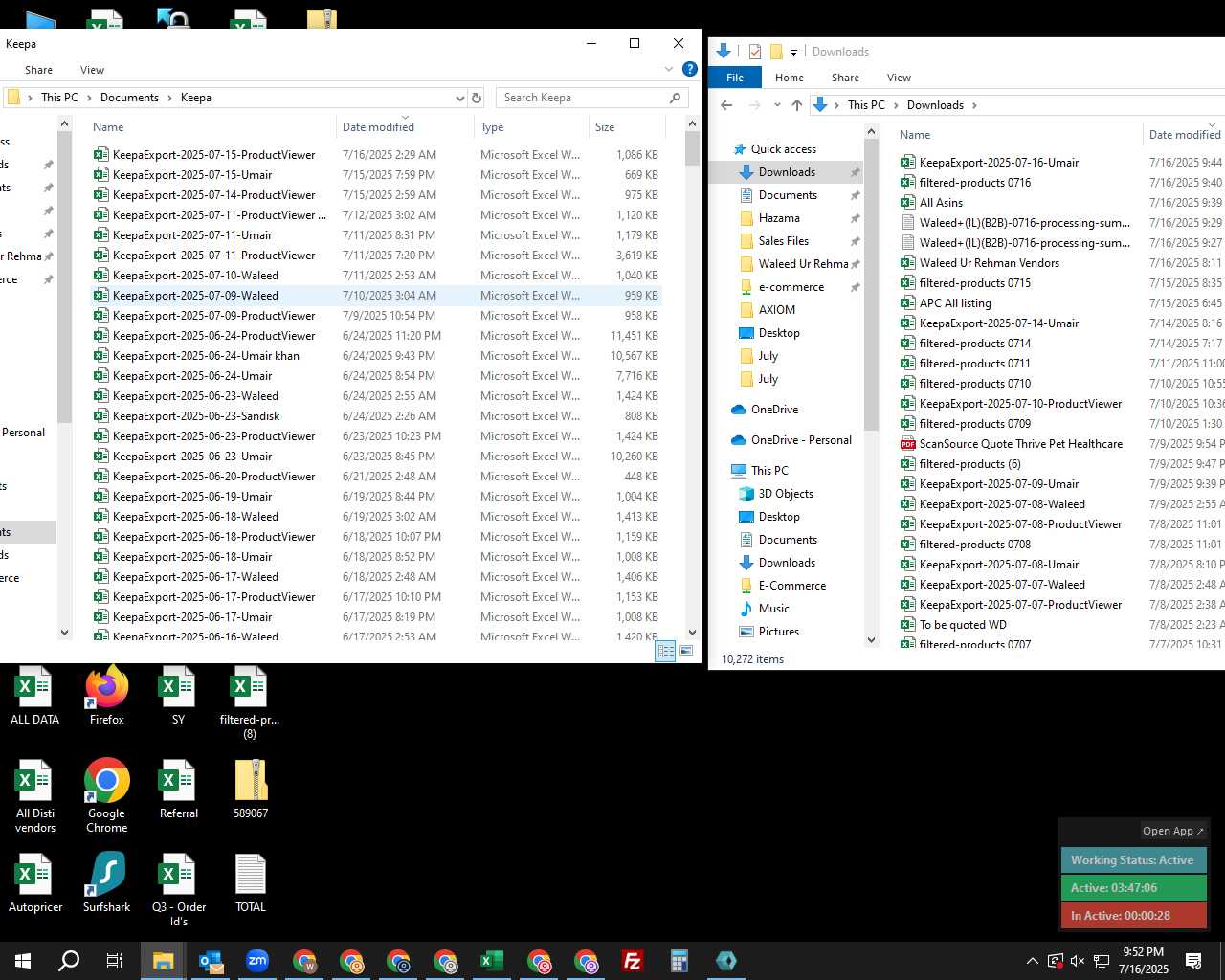Screen dimensions: 1225x980
Task: Select the filtered-pr... (8) desktop file
Action: click(250, 703)
